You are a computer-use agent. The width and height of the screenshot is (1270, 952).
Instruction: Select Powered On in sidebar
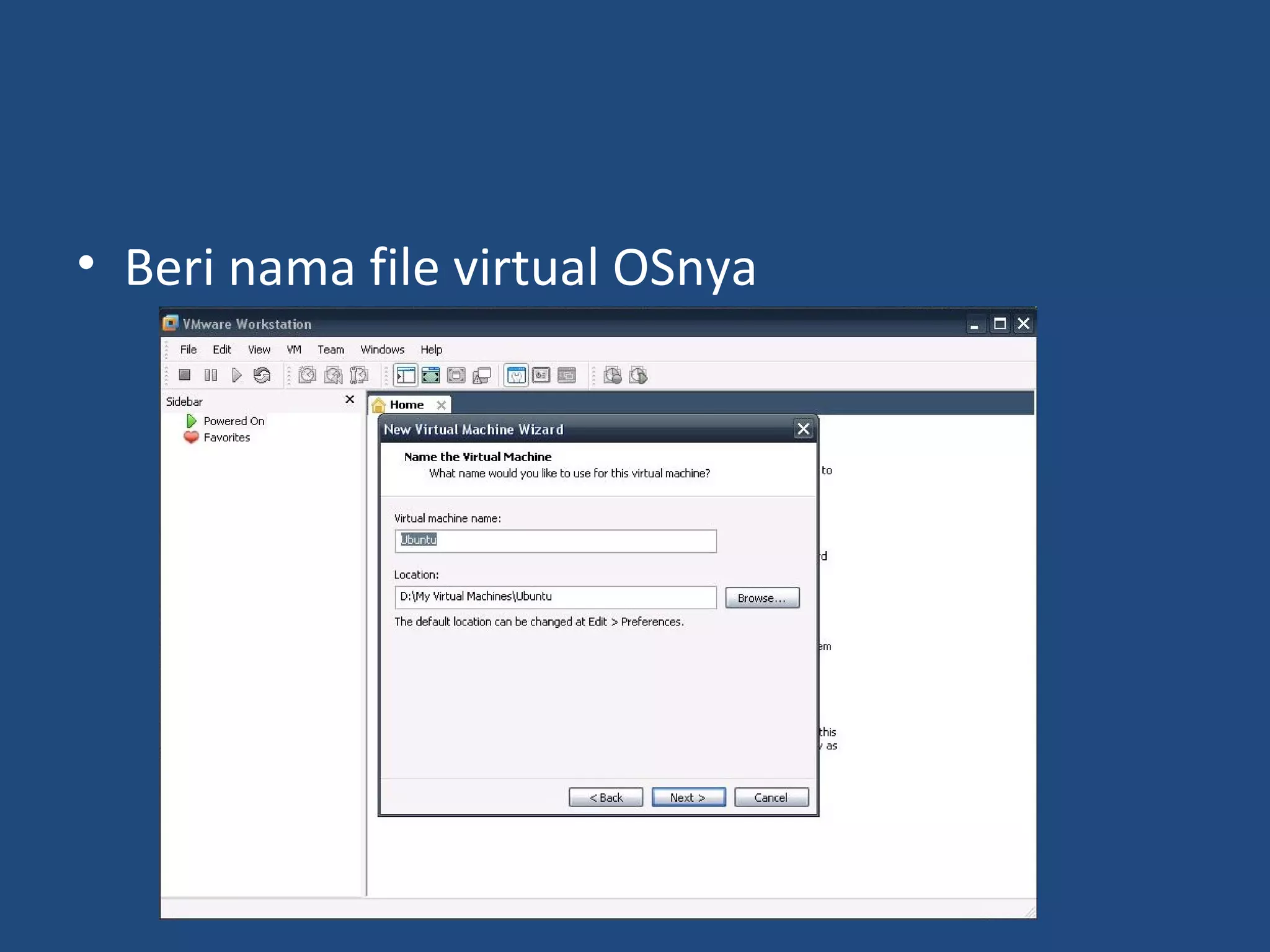coord(234,421)
